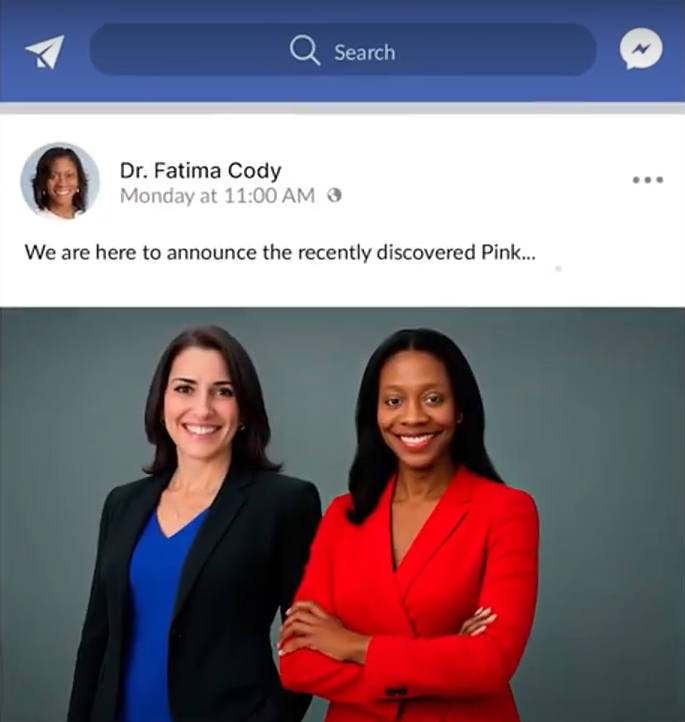Screen dimensions: 685x722
Task: Click the magnifying glass search icon
Action: click(304, 51)
